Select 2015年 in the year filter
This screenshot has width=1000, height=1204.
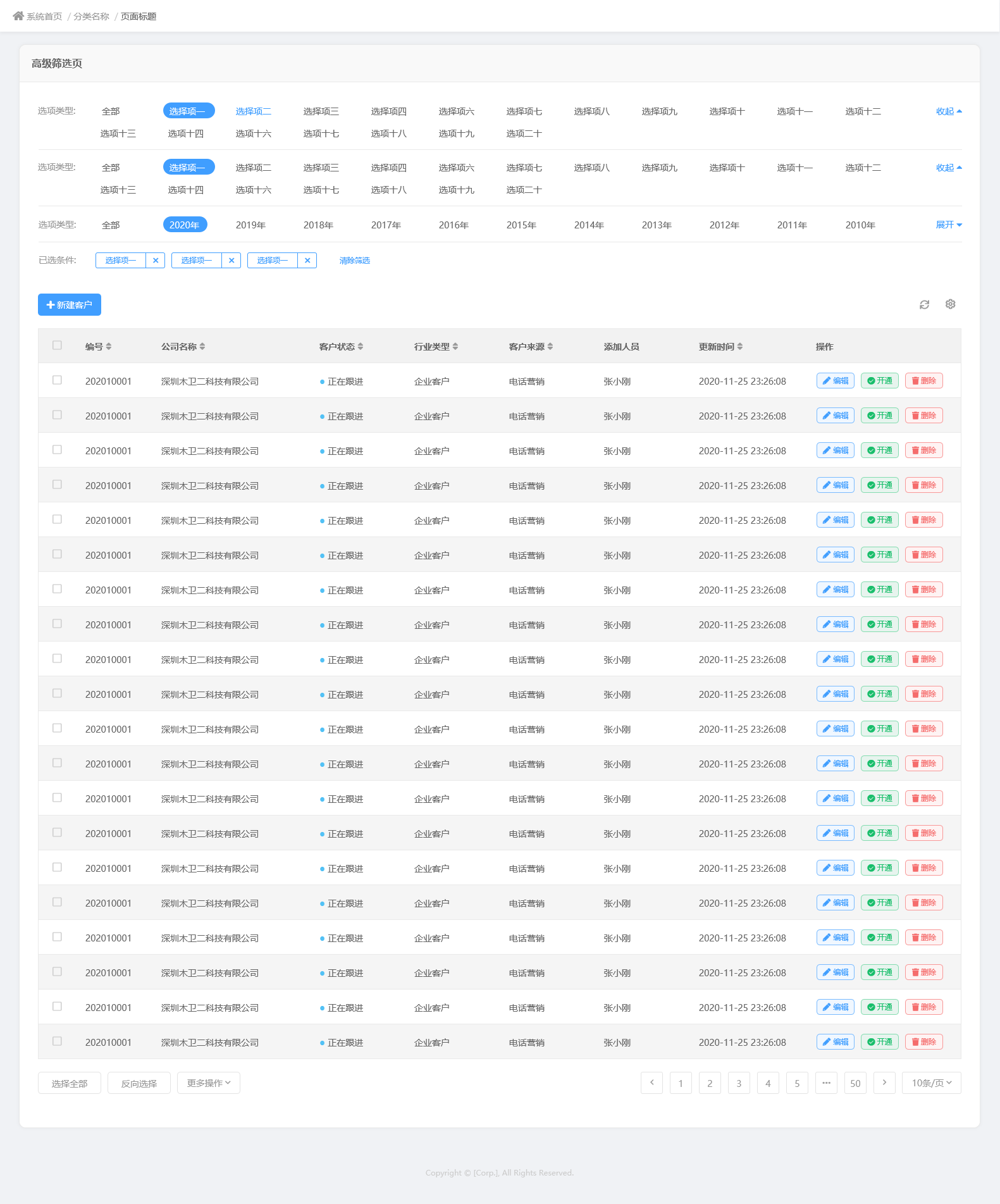tap(521, 225)
